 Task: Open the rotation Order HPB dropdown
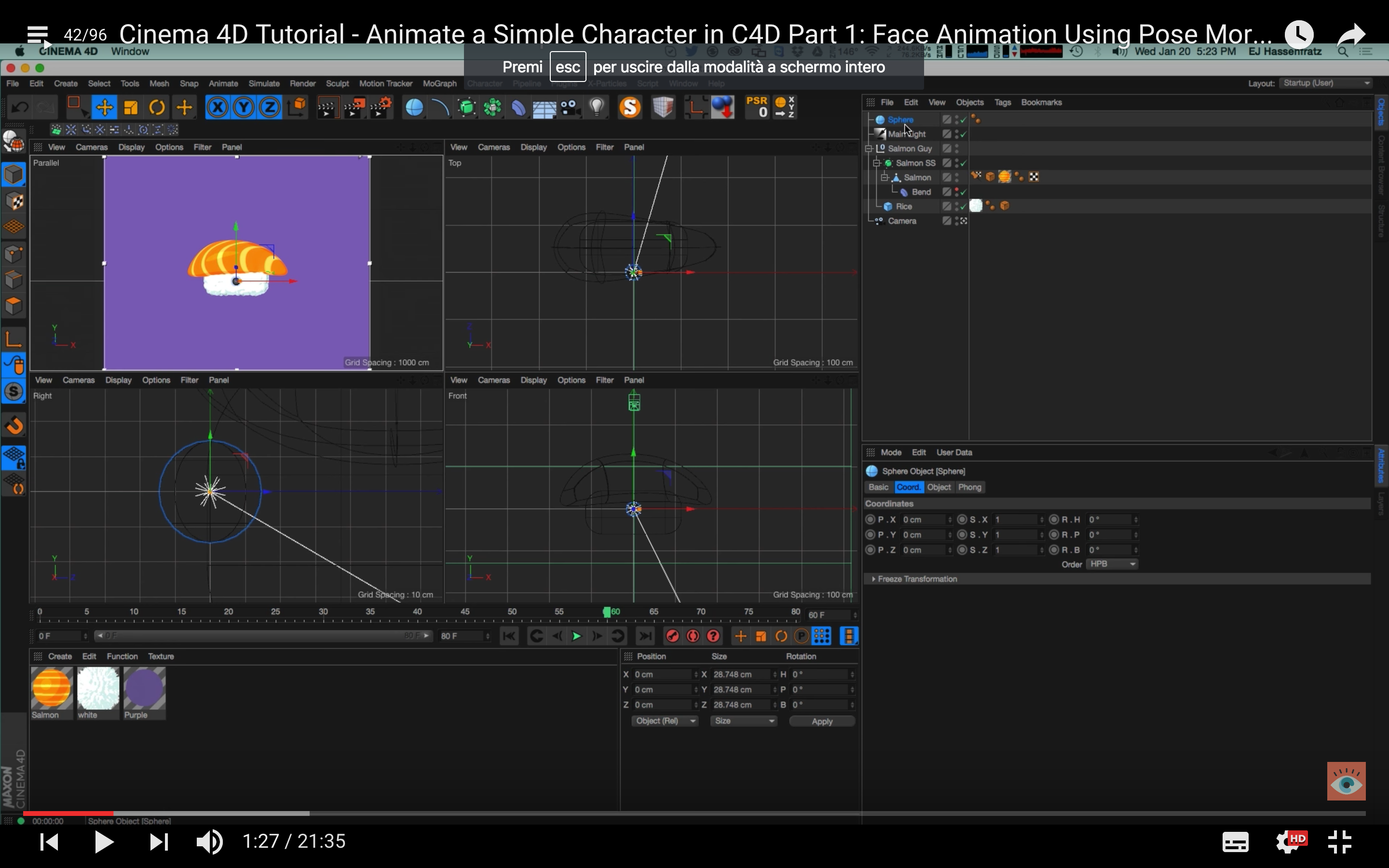1112,564
